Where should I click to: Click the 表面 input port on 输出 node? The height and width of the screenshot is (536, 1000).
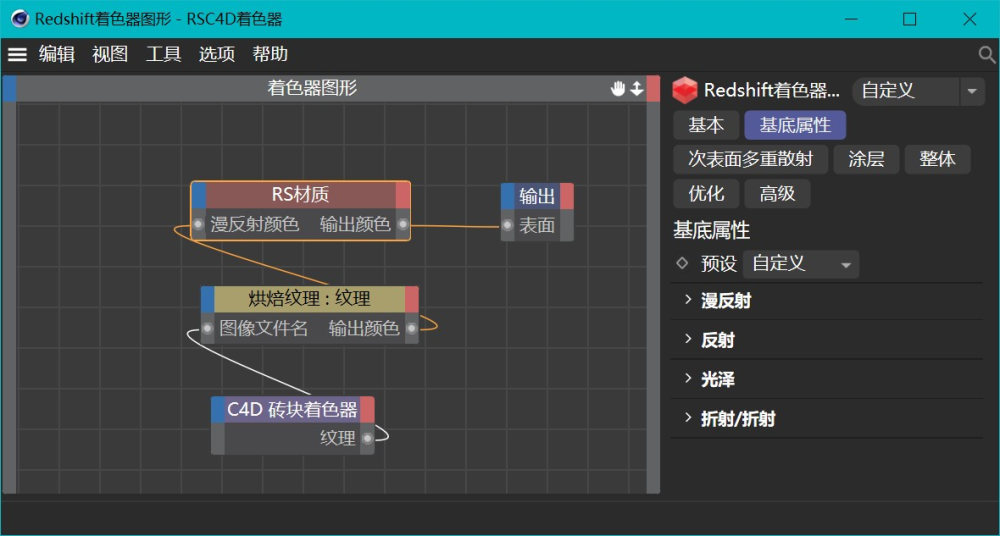(507, 225)
